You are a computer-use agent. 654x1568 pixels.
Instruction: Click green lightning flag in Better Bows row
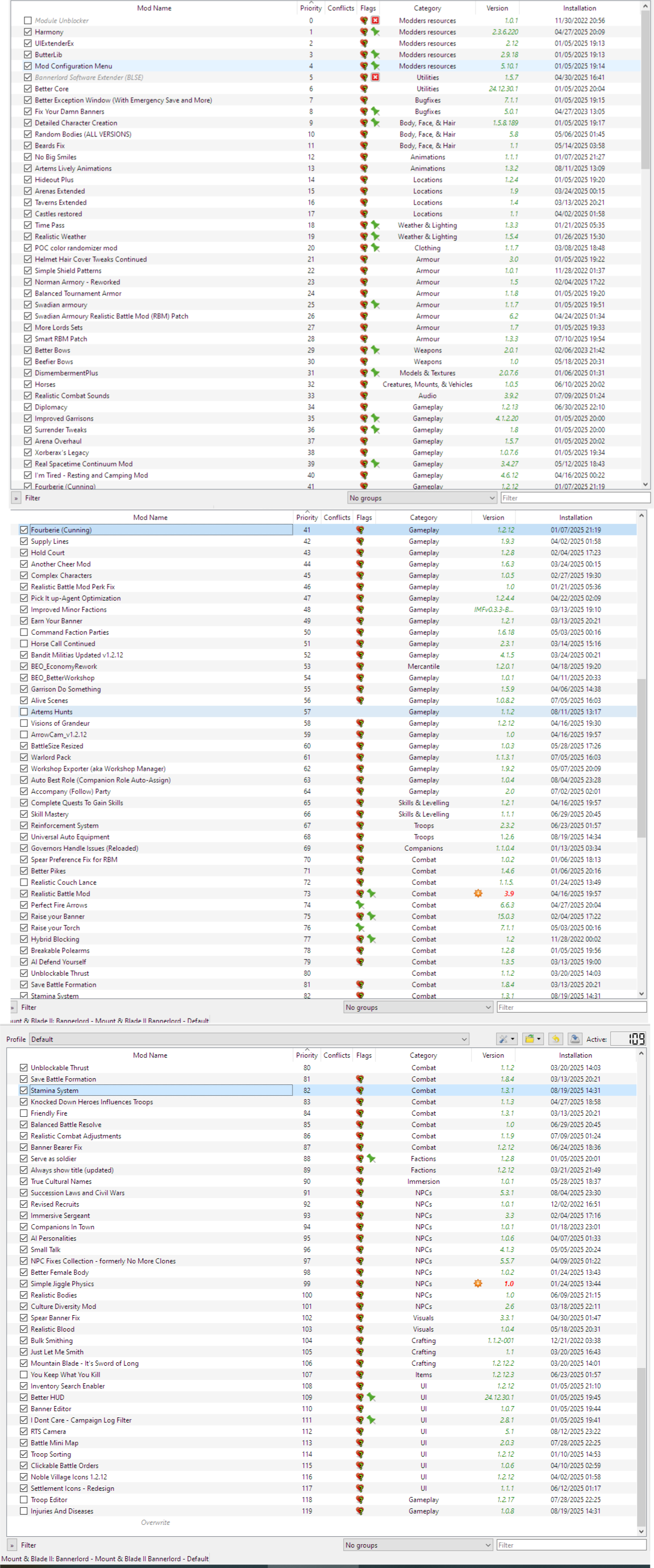click(x=376, y=350)
